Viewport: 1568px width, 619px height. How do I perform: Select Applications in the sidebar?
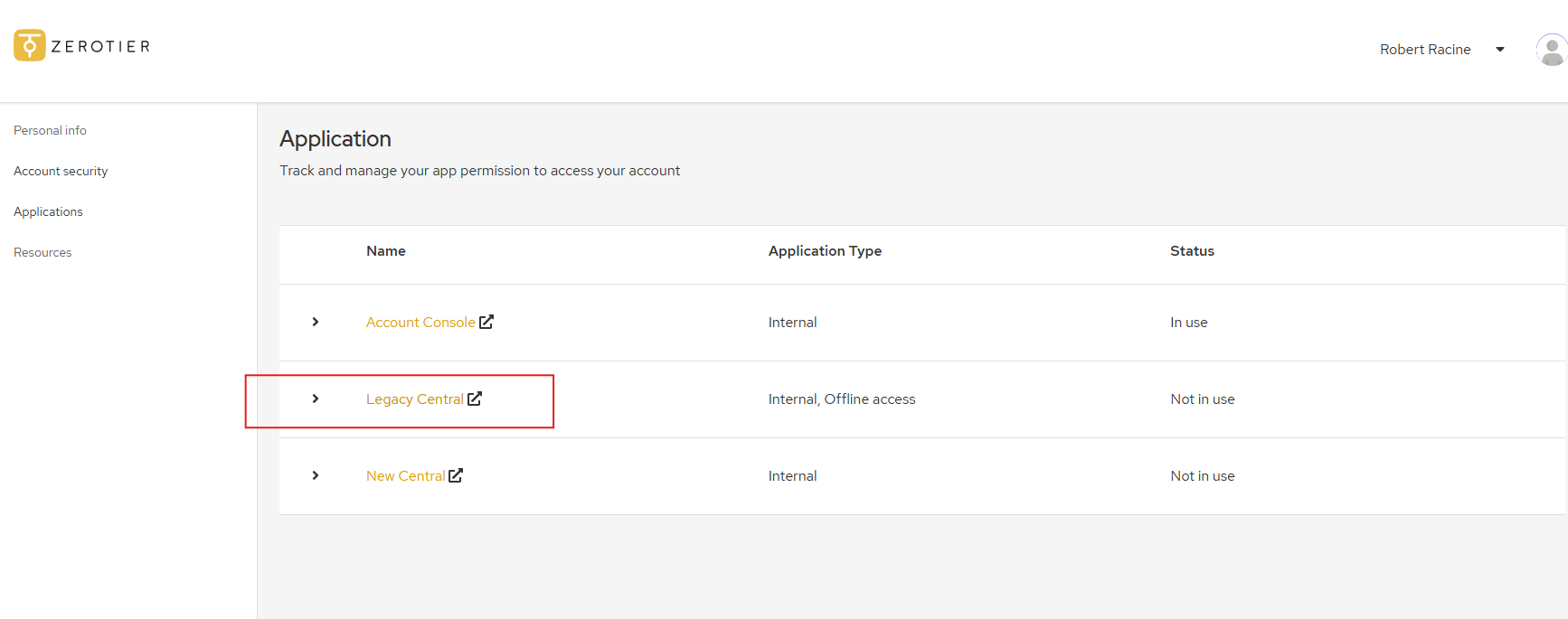pyautogui.click(x=48, y=211)
